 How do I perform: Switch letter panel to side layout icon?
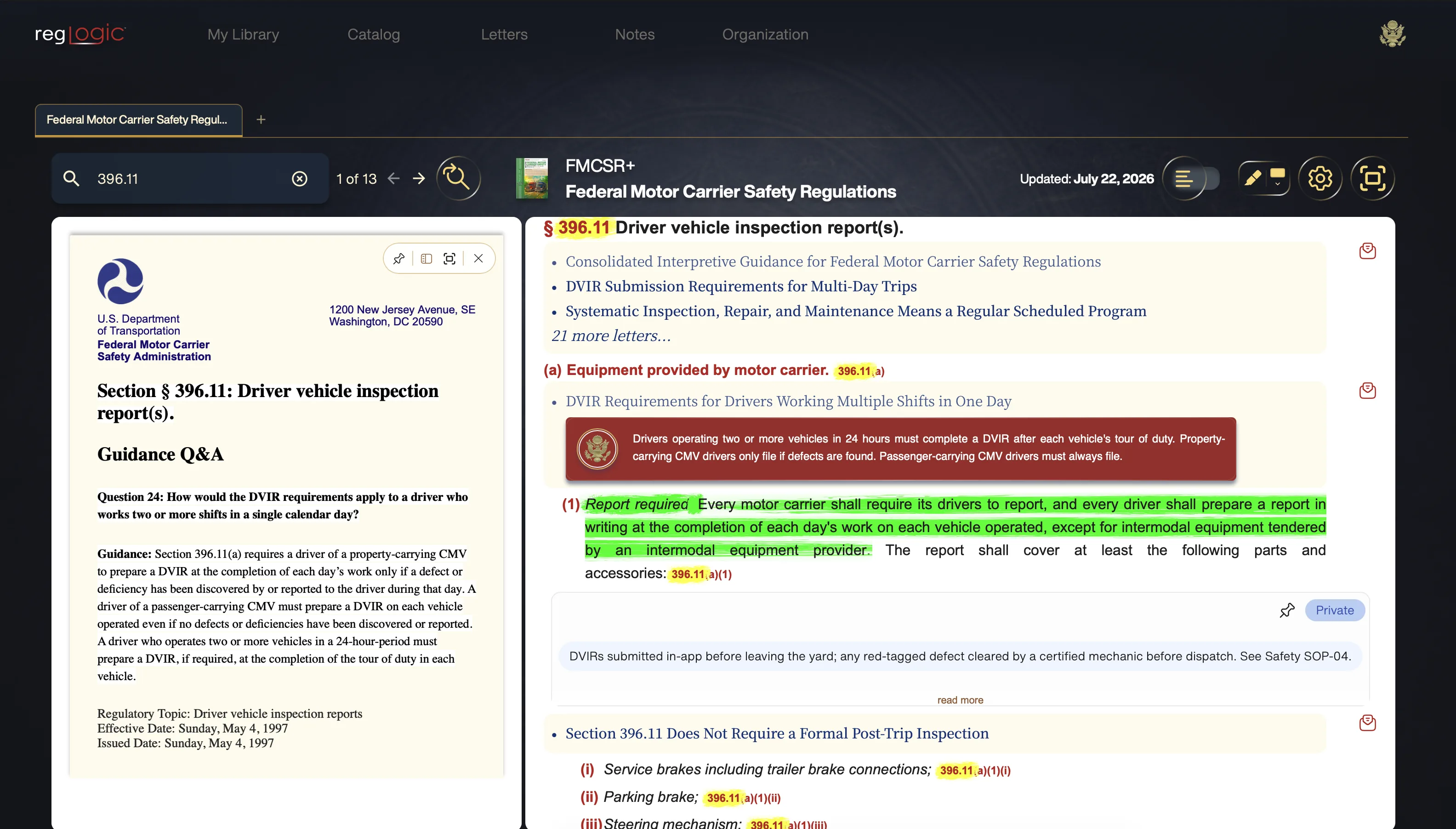click(x=427, y=259)
